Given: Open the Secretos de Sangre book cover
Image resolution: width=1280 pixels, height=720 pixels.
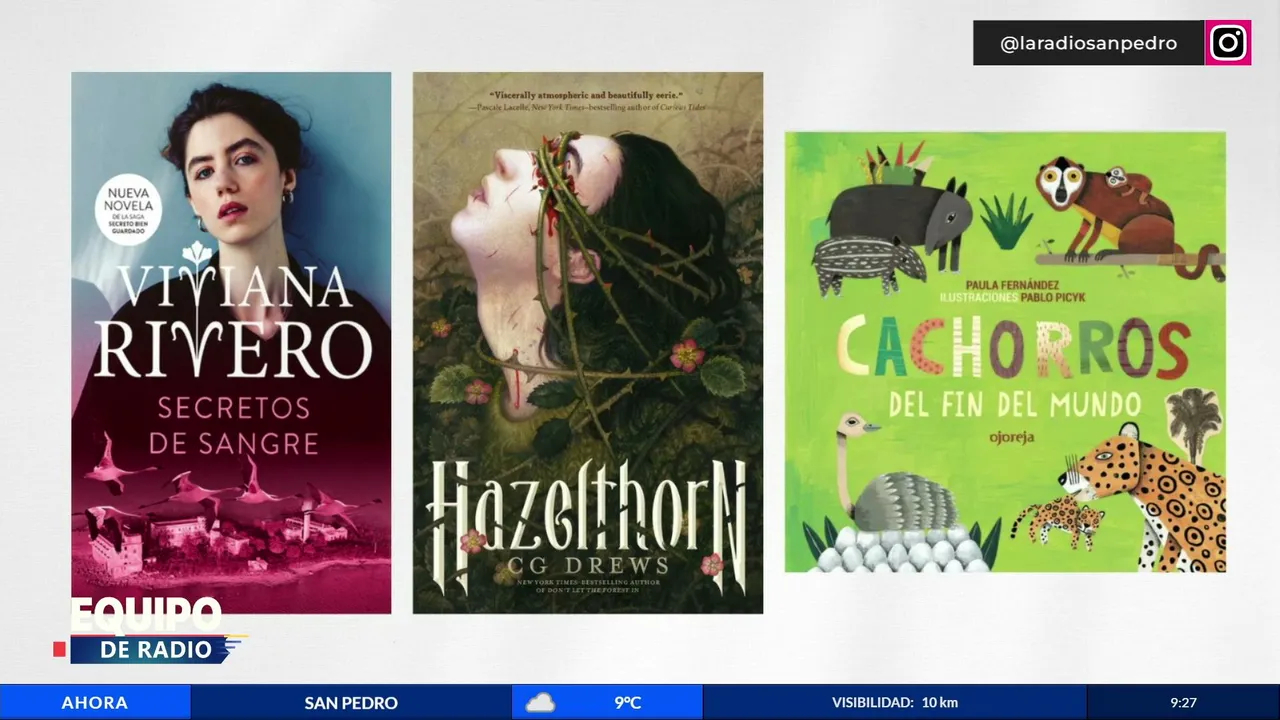Looking at the screenshot, I should coord(231,342).
